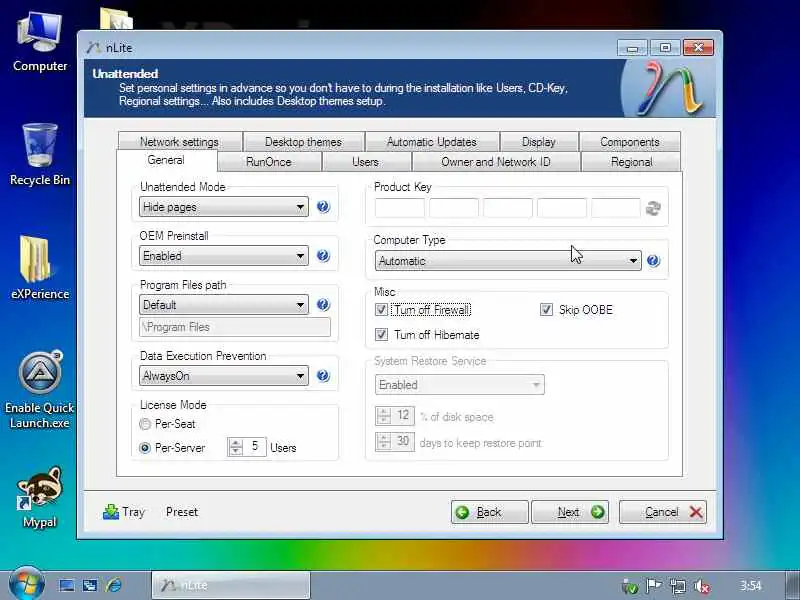Select the Mypal desktop shortcut
The width and height of the screenshot is (800, 600).
click(x=40, y=497)
